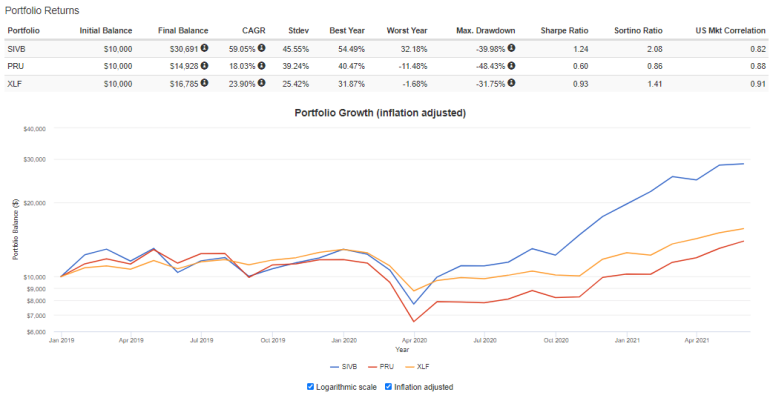The height and width of the screenshot is (398, 773).
Task: Click the Final Balance column header
Action: click(x=183, y=31)
